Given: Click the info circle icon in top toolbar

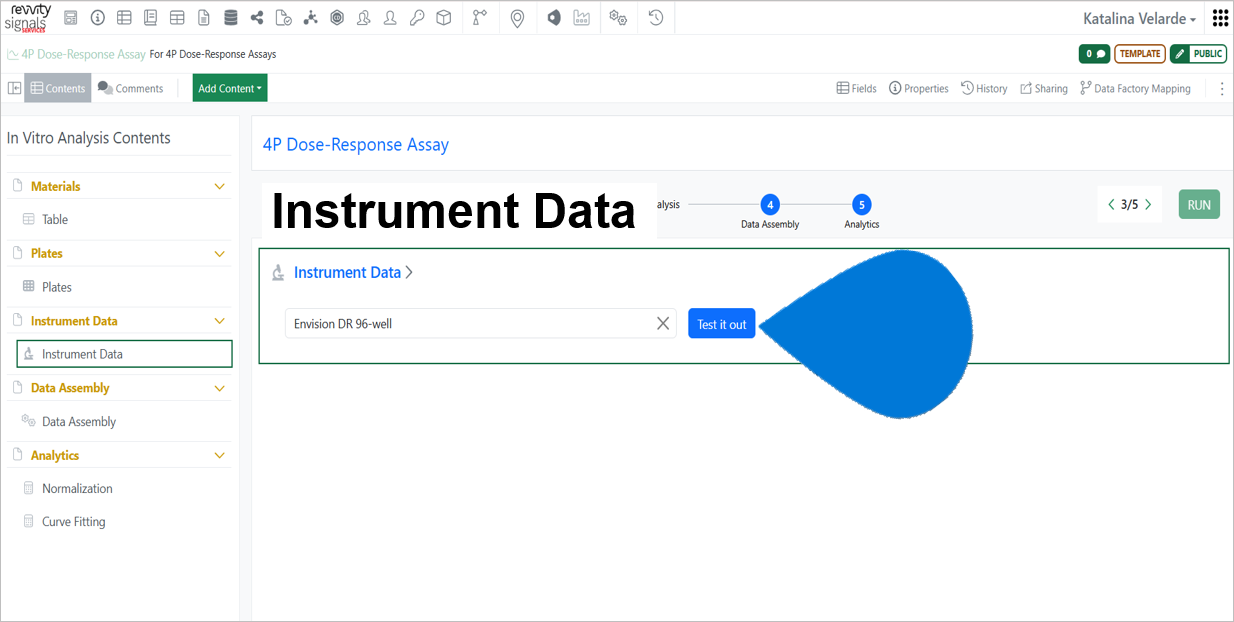Looking at the screenshot, I should [97, 18].
